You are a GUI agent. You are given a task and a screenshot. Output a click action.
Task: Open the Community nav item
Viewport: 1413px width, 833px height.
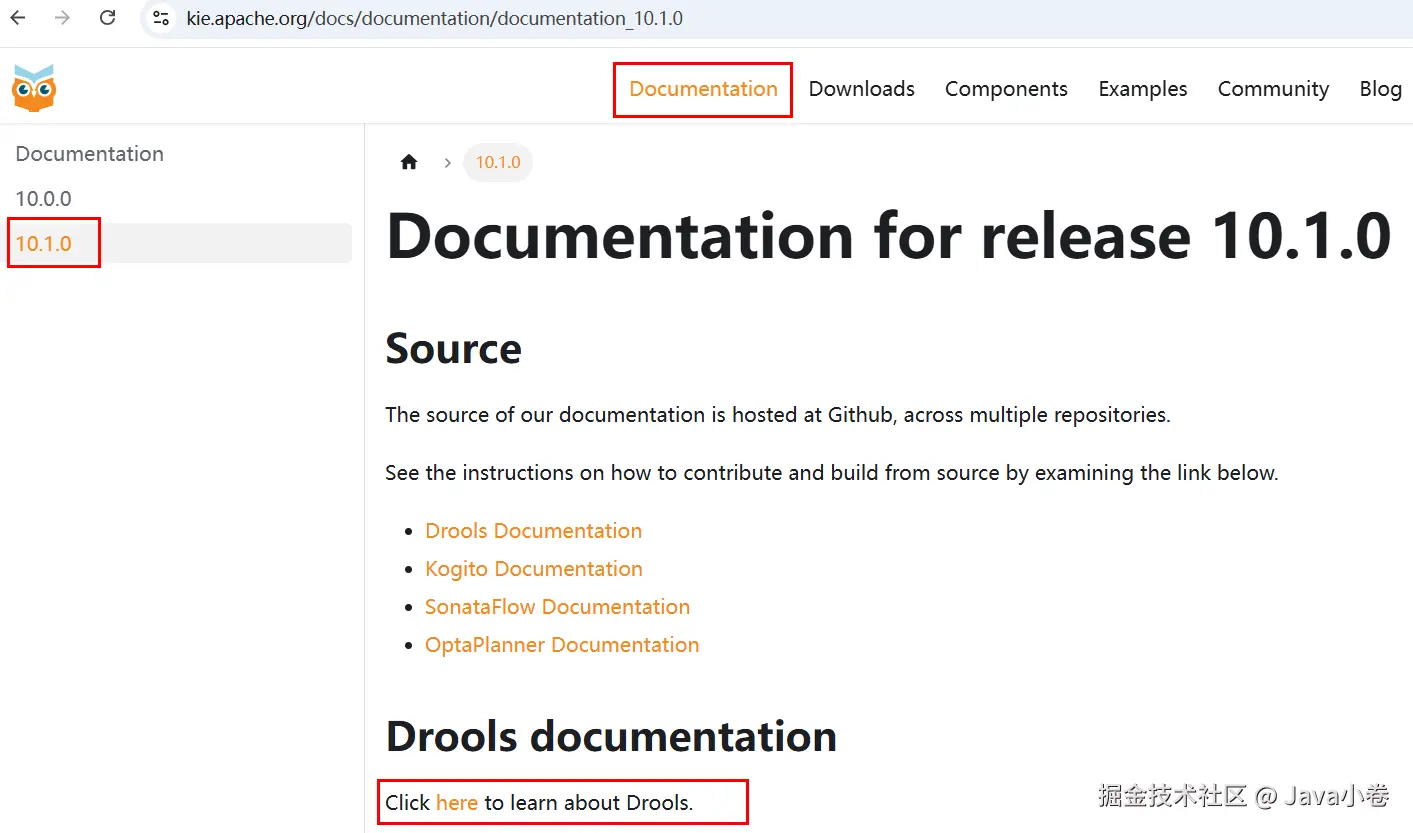tap(1273, 89)
